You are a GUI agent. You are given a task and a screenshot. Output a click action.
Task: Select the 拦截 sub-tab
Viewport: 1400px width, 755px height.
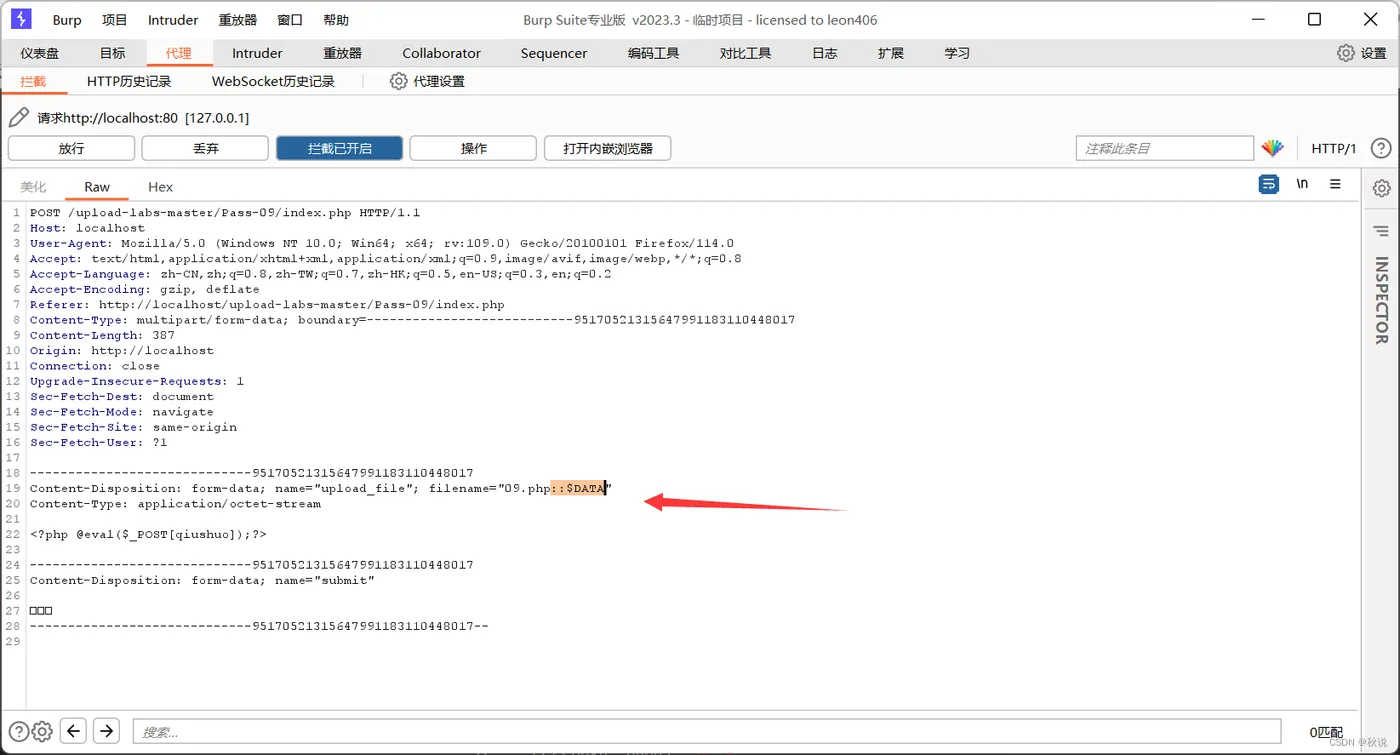point(33,81)
